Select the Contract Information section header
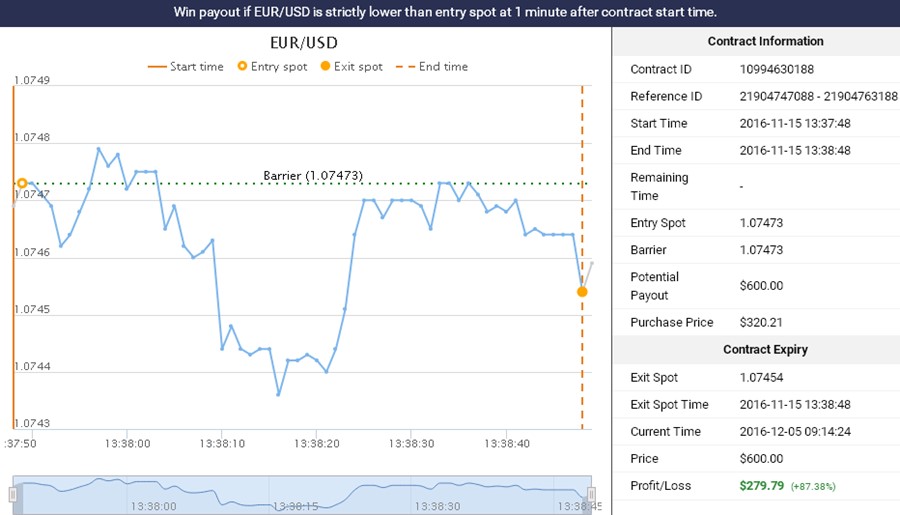 (x=765, y=42)
